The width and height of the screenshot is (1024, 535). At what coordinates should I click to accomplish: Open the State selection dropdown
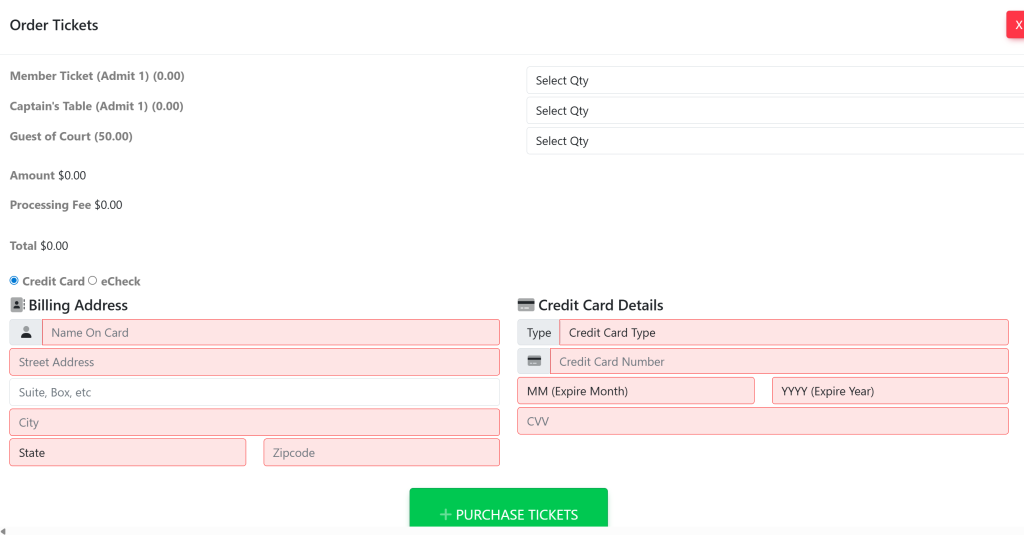coord(127,453)
